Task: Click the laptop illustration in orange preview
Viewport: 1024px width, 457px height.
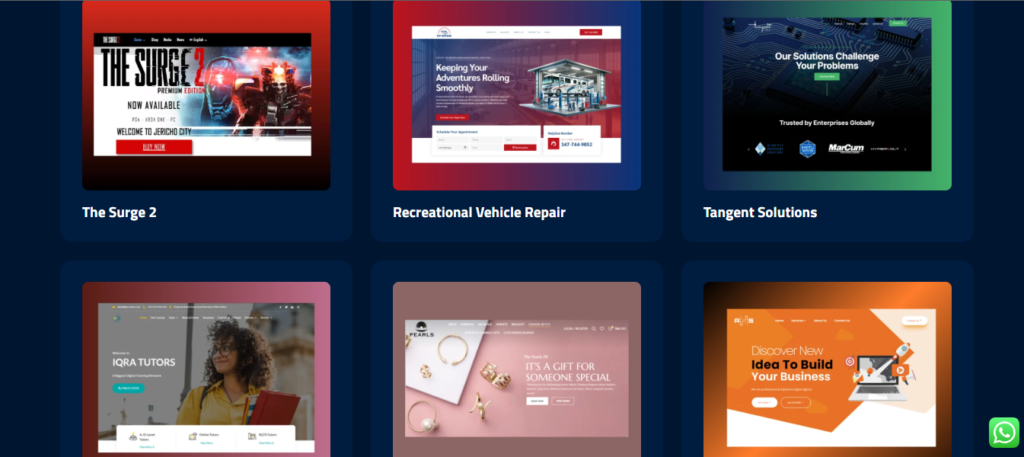Action: 880,368
